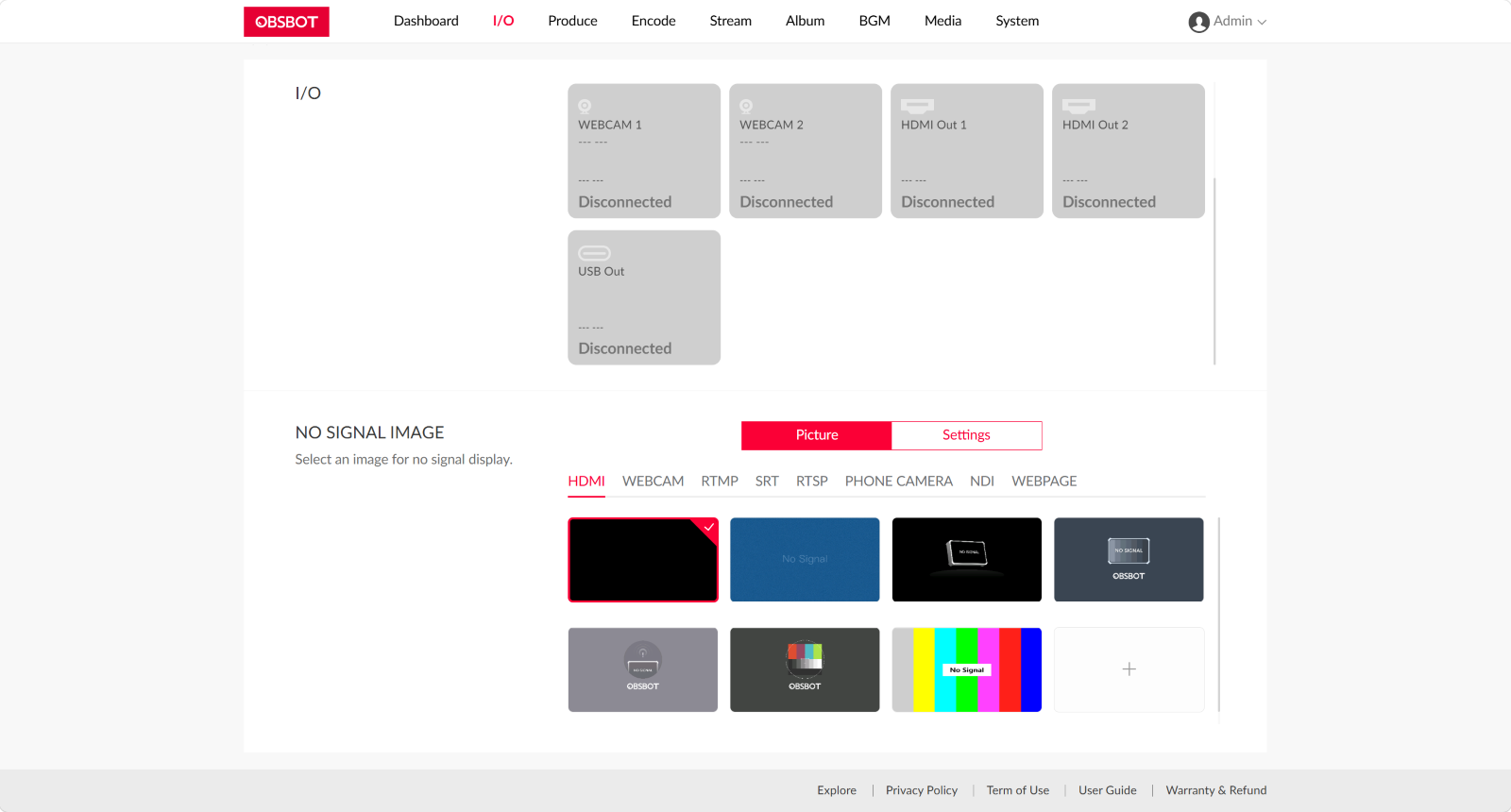
Task: Navigate to the Stream section
Action: tap(731, 21)
